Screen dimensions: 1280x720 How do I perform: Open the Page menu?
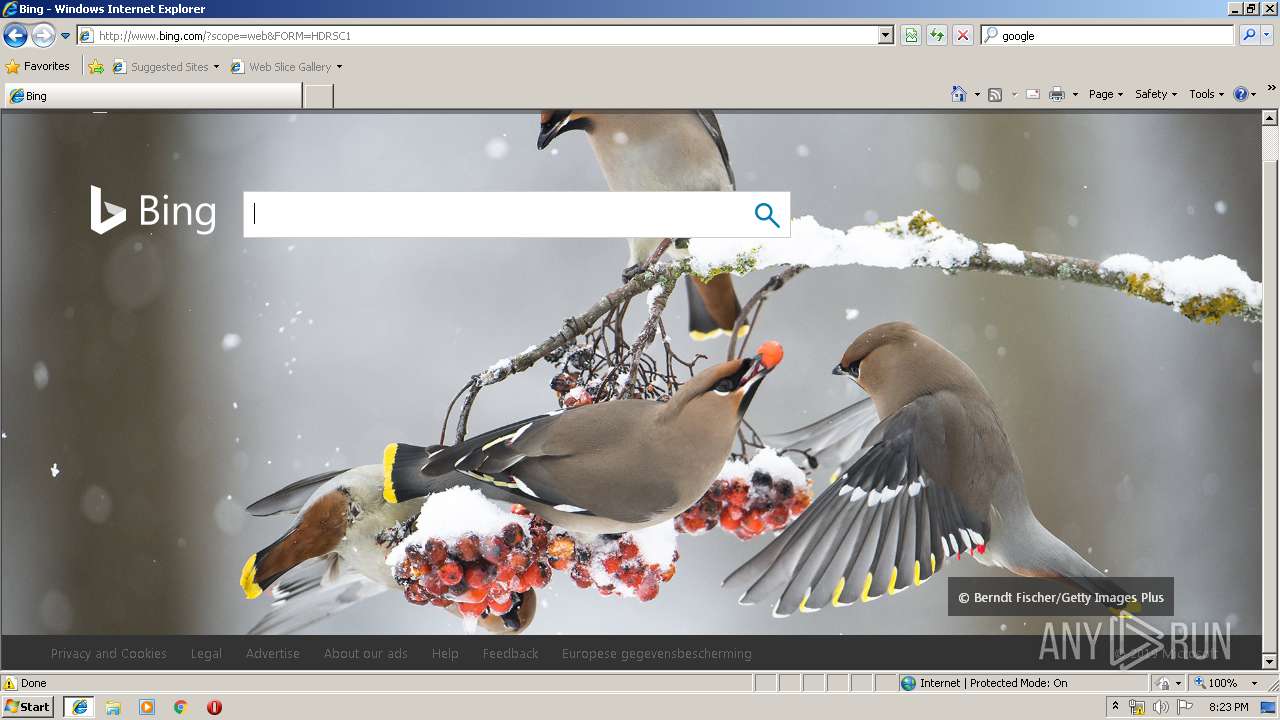click(1106, 94)
